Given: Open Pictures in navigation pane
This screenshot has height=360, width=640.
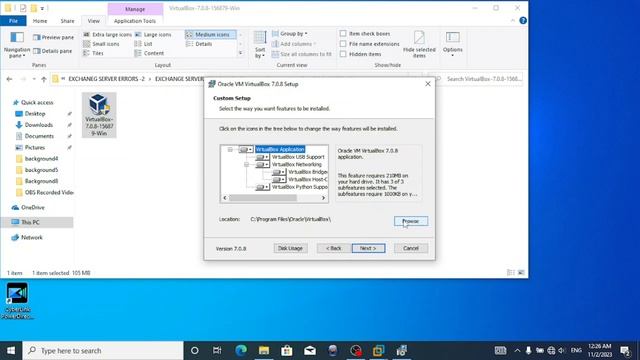Looking at the screenshot, I should (x=35, y=147).
